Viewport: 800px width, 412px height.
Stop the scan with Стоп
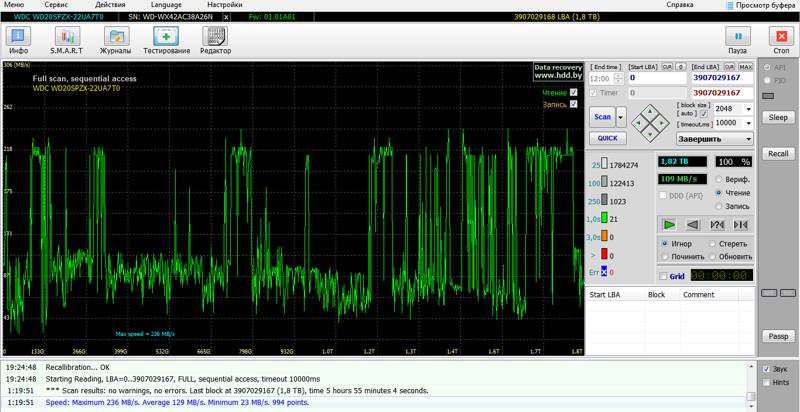click(x=781, y=40)
